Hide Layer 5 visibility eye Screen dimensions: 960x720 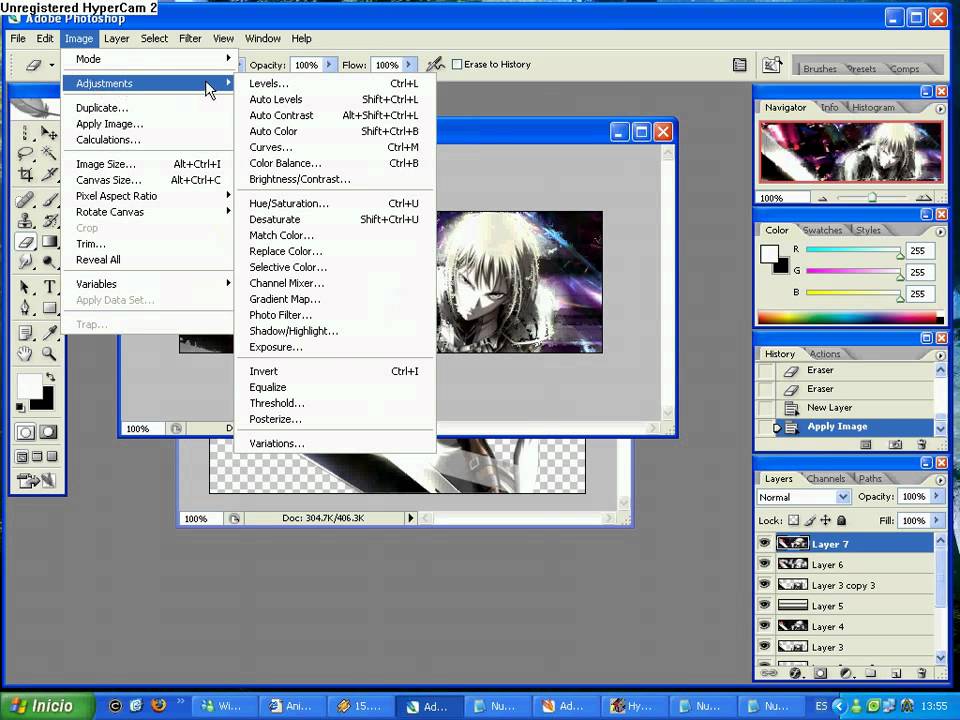click(x=764, y=605)
